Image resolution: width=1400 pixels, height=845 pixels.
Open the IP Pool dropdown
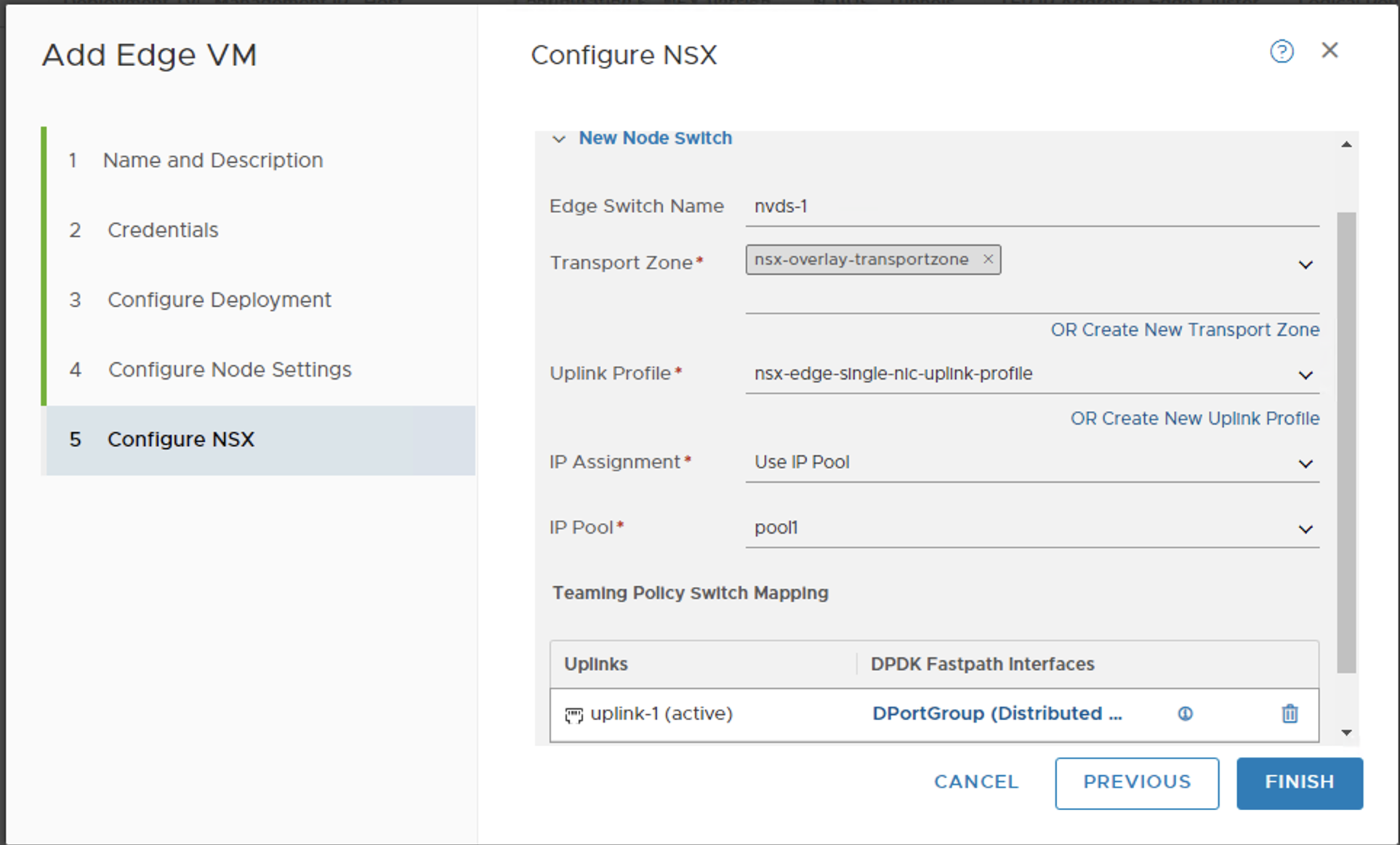pos(1306,529)
